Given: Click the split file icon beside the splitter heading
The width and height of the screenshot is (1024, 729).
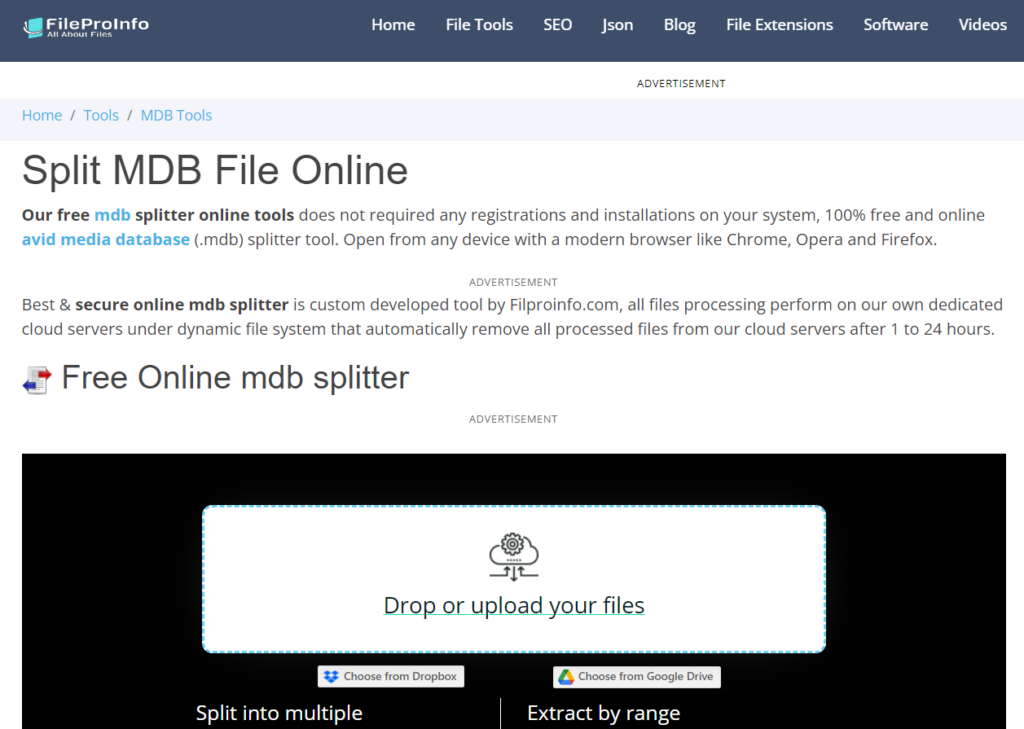Looking at the screenshot, I should tap(36, 378).
